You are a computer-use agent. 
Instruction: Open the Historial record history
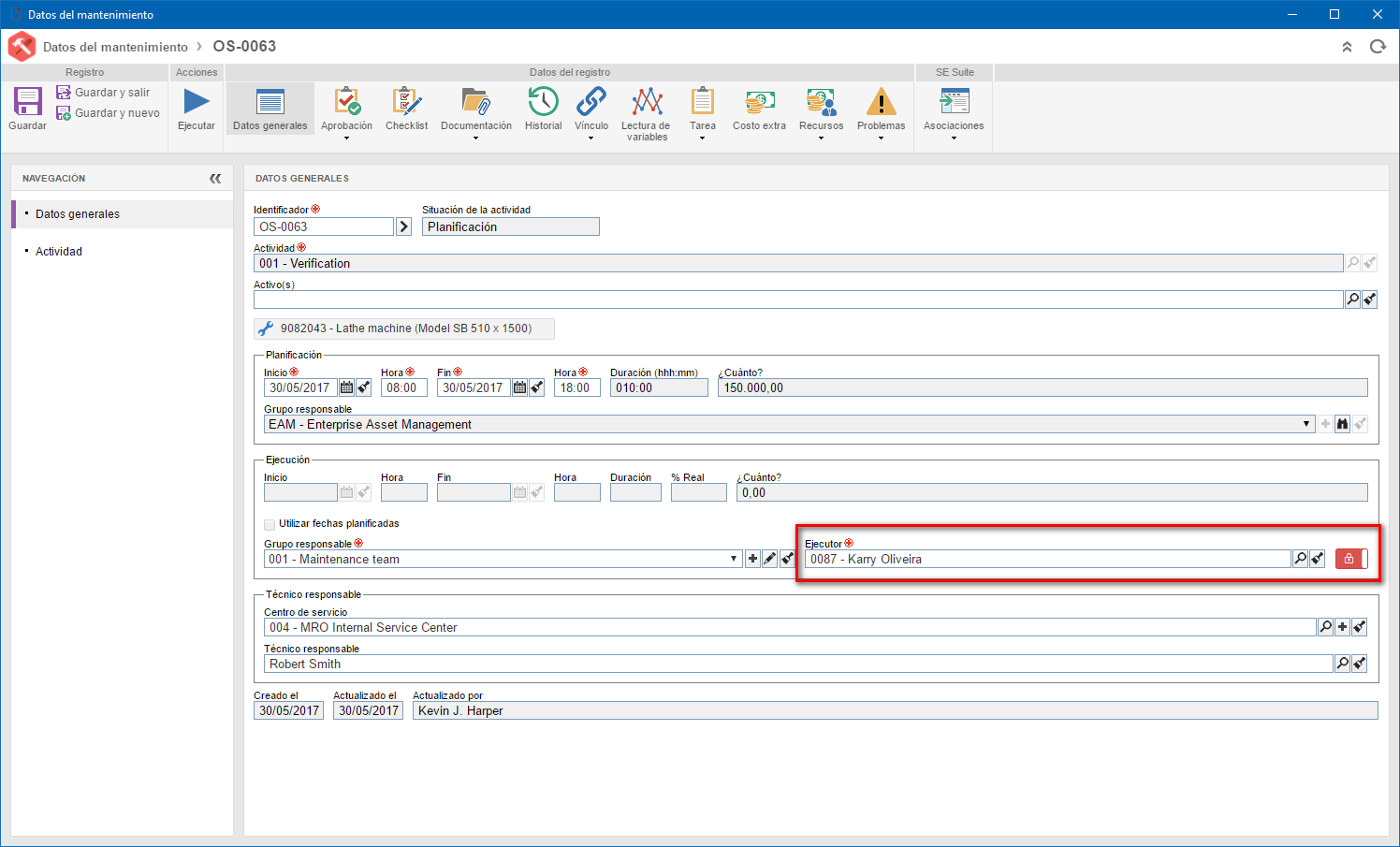tap(543, 109)
